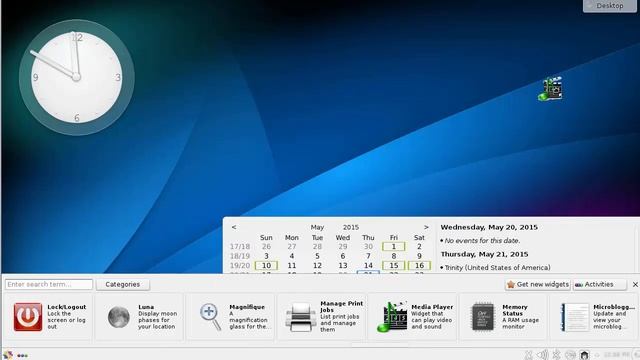Select Friday May 1 in the calendar

[x=393, y=247]
